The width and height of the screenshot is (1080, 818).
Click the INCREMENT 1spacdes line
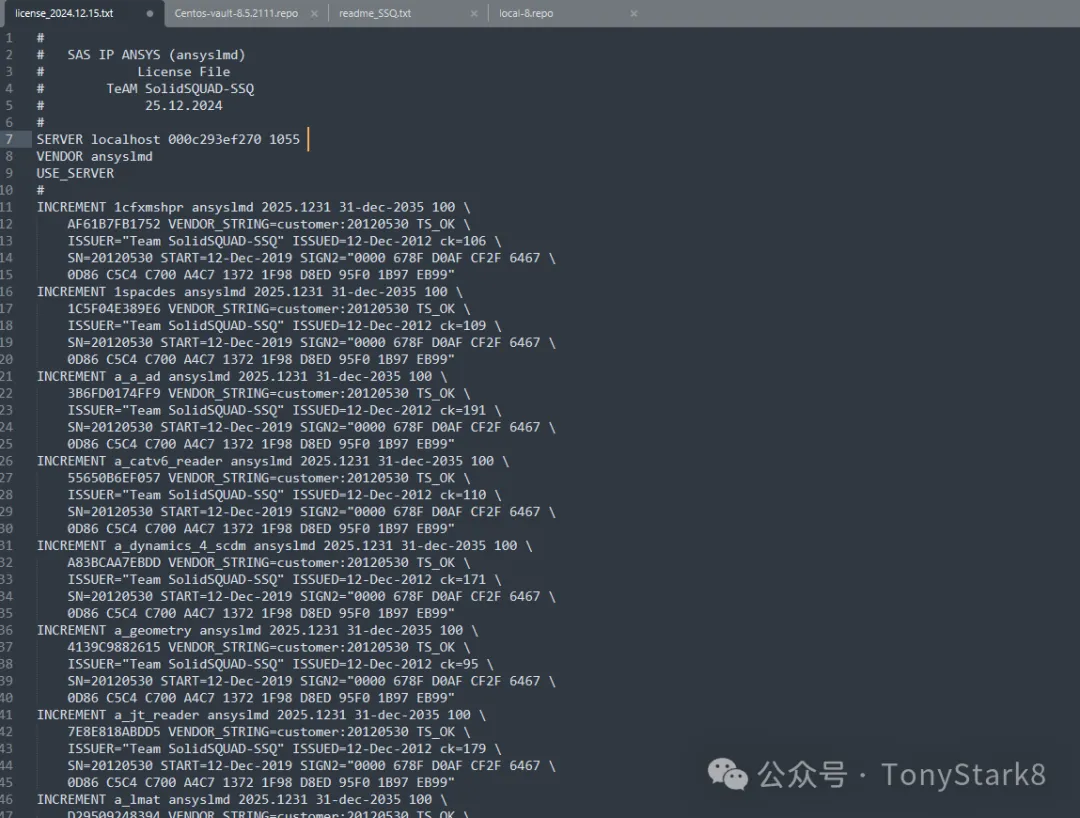[249, 292]
